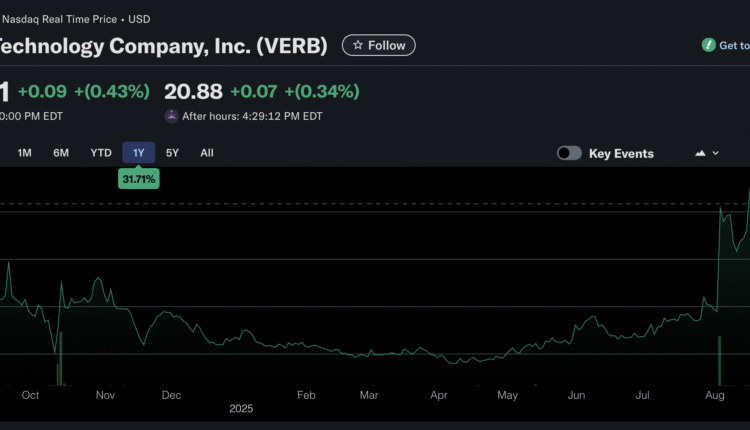The image size is (750, 430).
Task: Click the August volume bar on chart
Action: click(x=719, y=362)
